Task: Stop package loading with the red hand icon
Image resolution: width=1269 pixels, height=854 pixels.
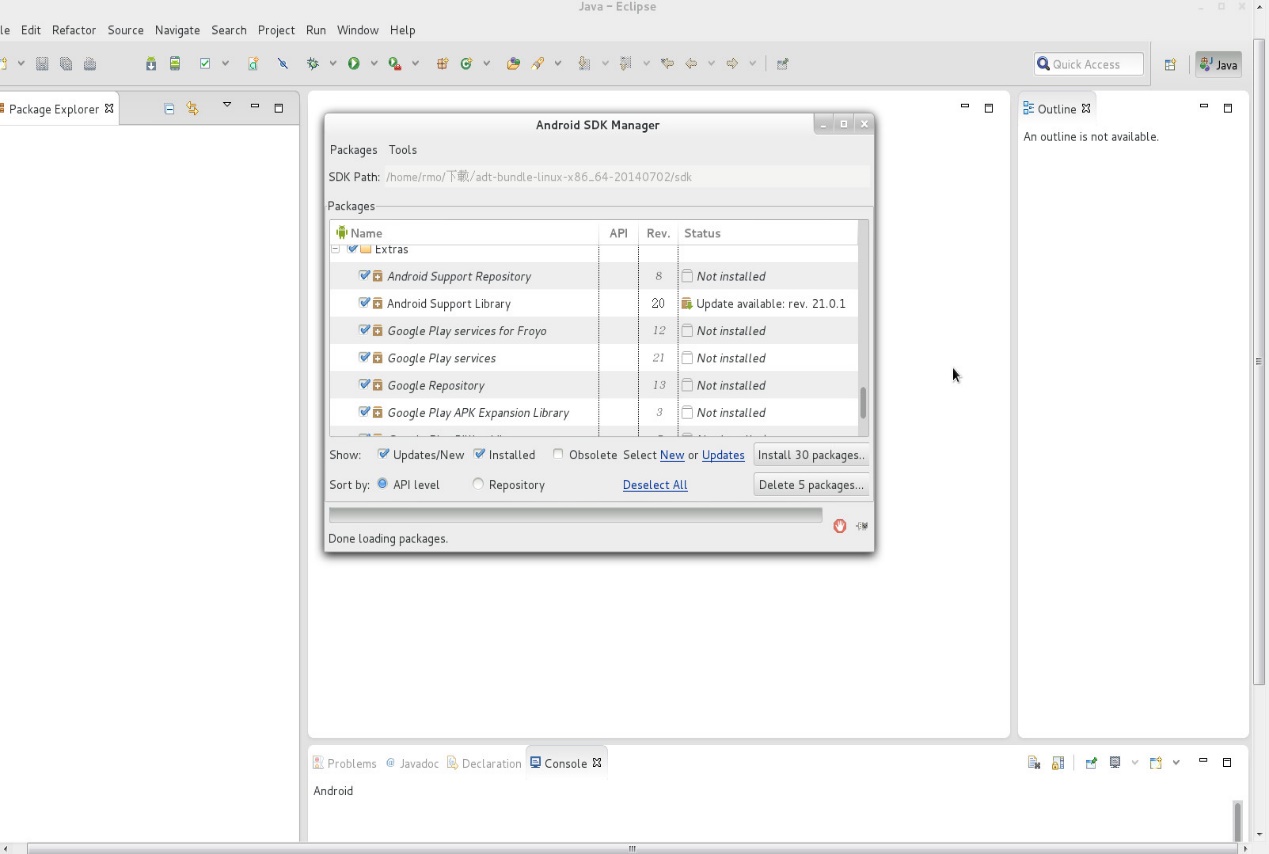Action: (x=839, y=525)
